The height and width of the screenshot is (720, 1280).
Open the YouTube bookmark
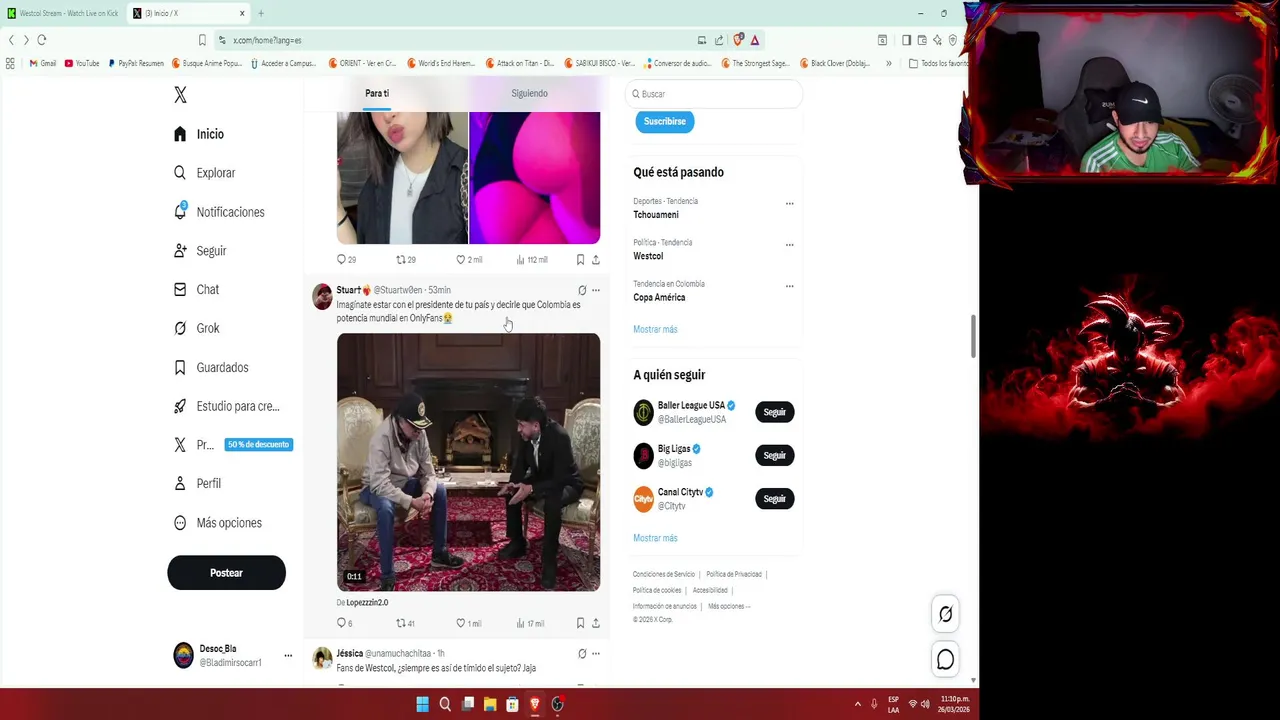82,63
